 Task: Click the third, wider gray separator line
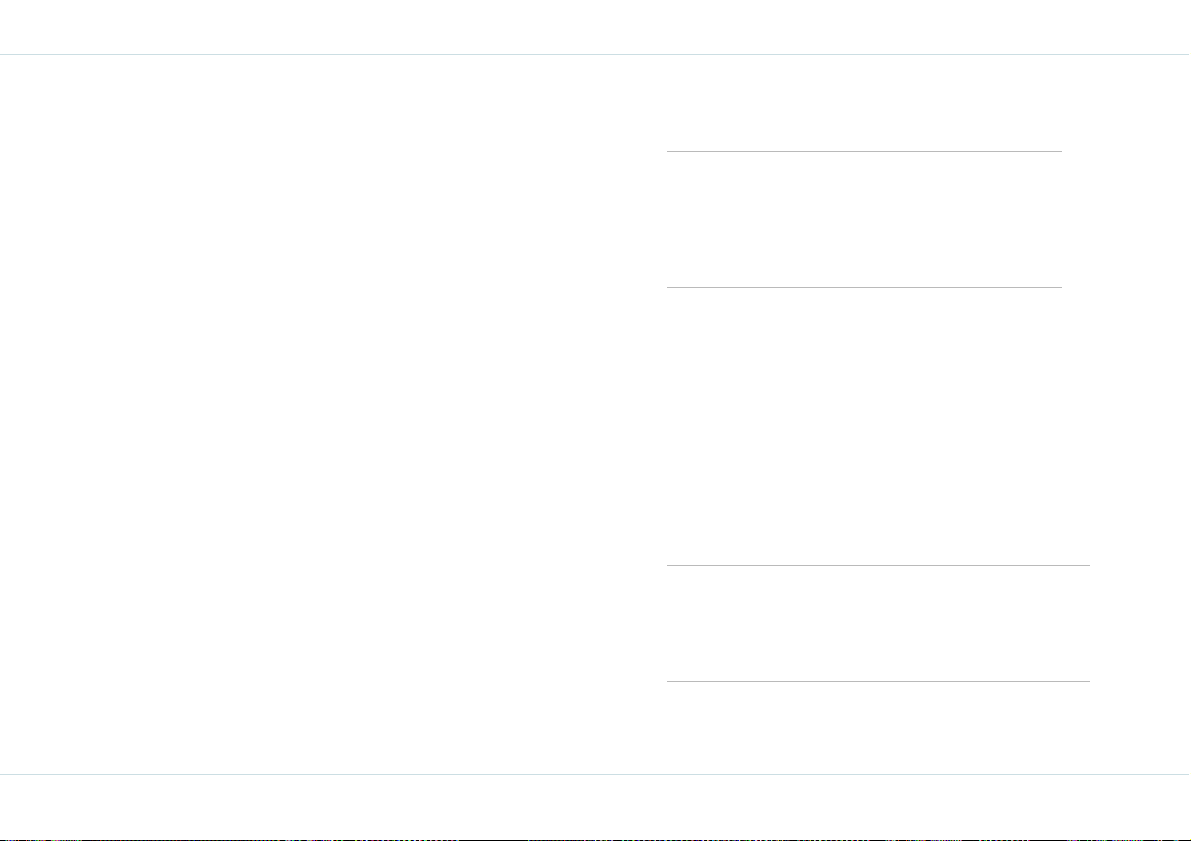pyautogui.click(x=878, y=565)
